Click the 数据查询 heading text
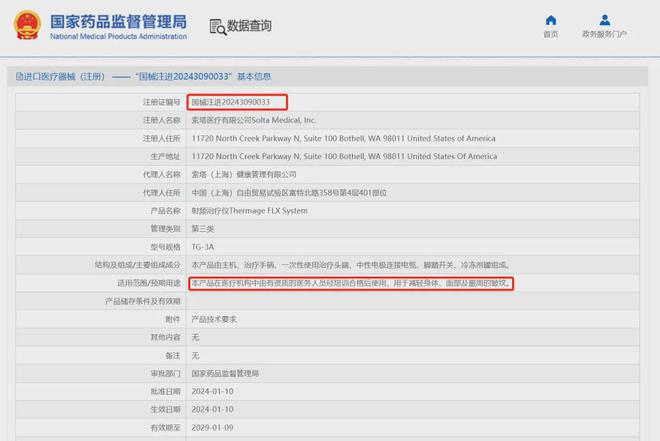This screenshot has height=441, width=660. 249,26
